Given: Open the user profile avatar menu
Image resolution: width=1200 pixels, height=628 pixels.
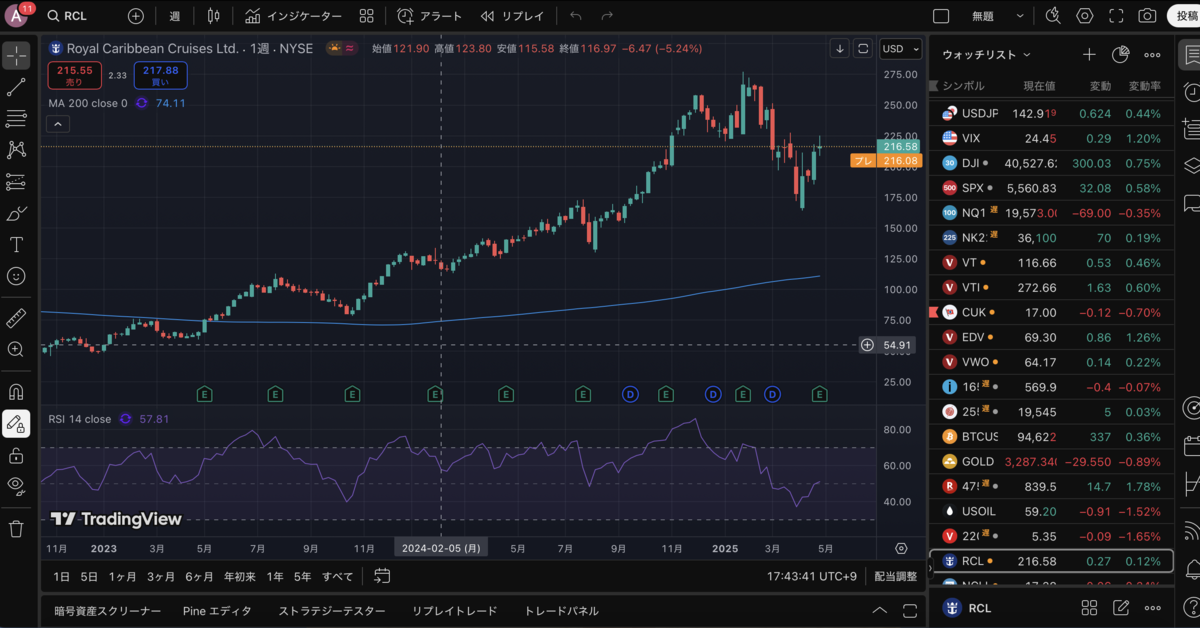Looking at the screenshot, I should point(18,15).
